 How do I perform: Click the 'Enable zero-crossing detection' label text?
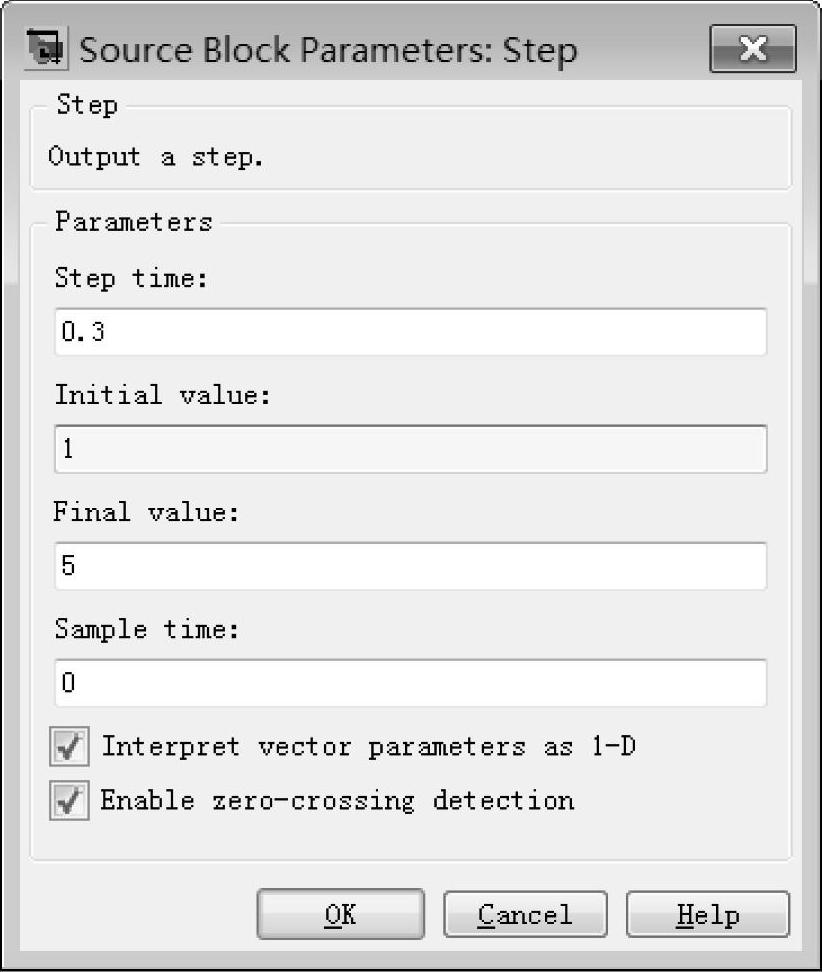click(337, 800)
